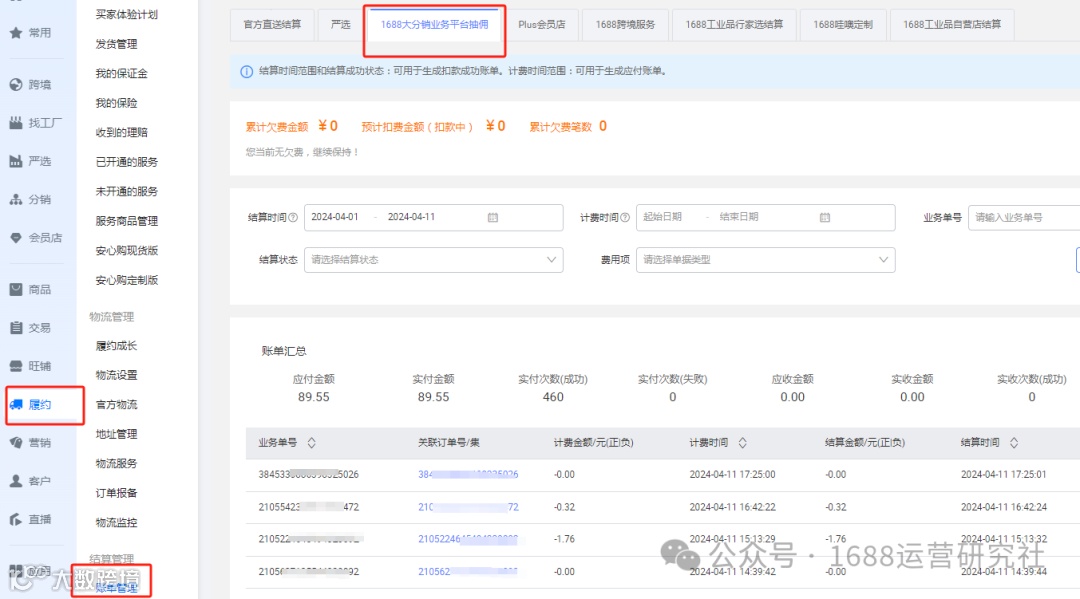Select the 客户 person icon

point(16,481)
